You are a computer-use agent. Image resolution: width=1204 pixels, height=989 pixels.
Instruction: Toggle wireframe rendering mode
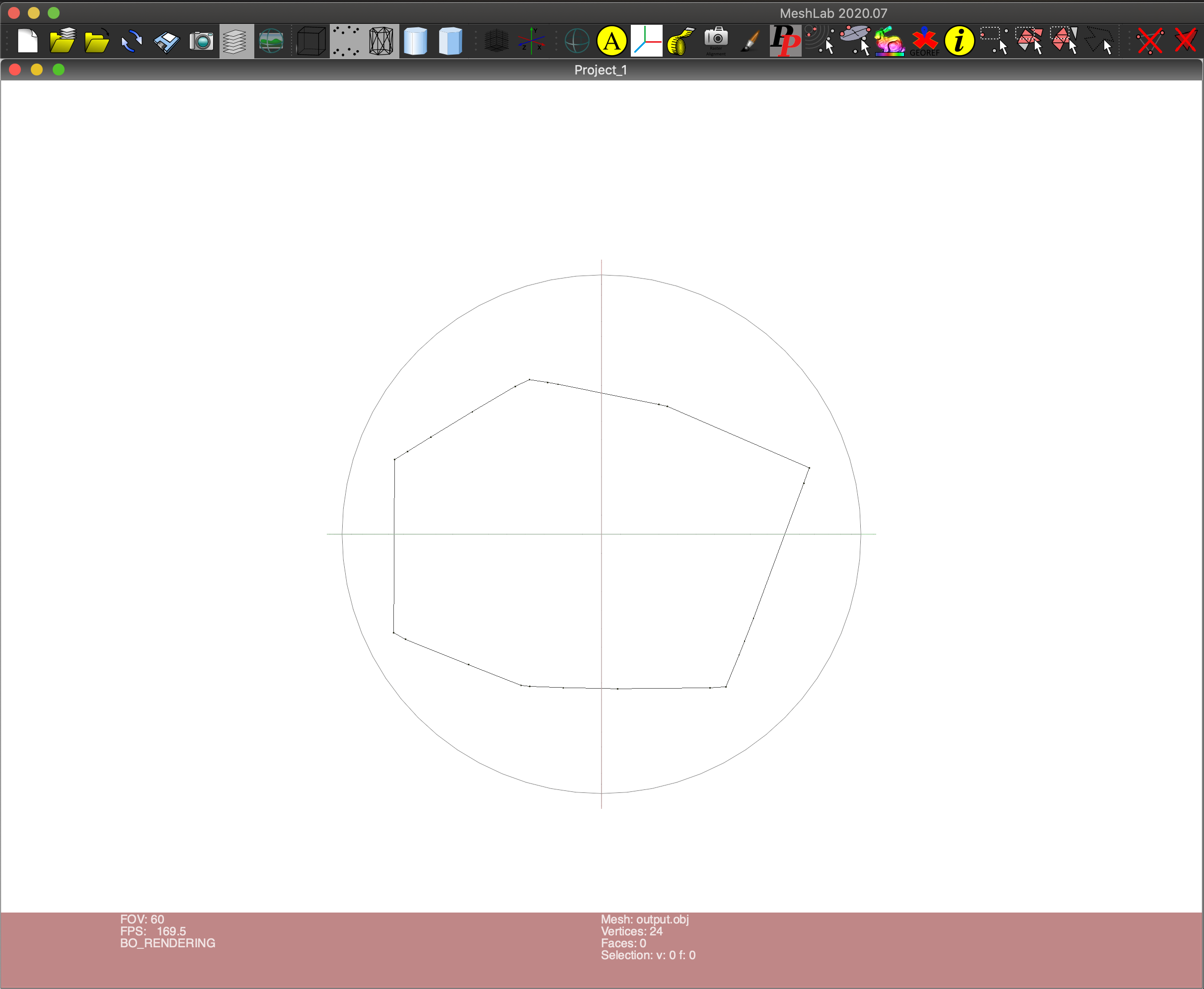coord(380,41)
